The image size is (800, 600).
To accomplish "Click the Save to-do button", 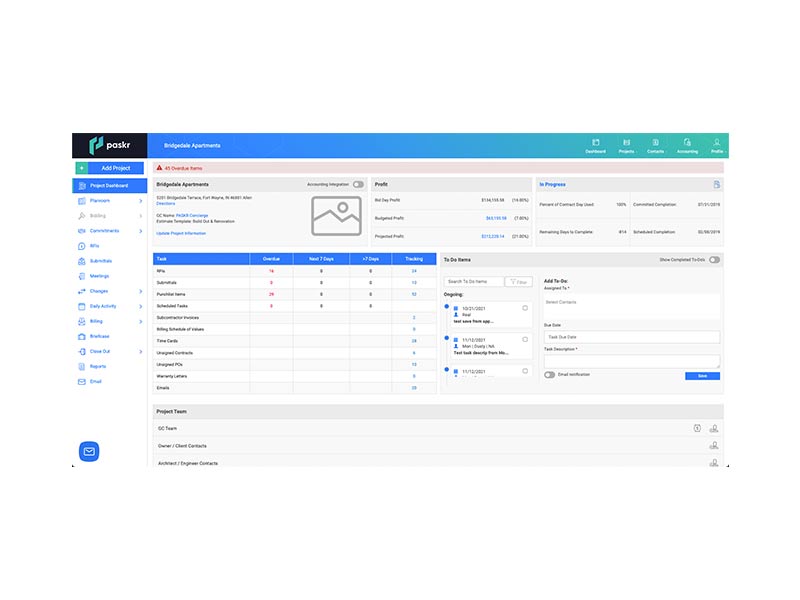I will click(x=703, y=376).
